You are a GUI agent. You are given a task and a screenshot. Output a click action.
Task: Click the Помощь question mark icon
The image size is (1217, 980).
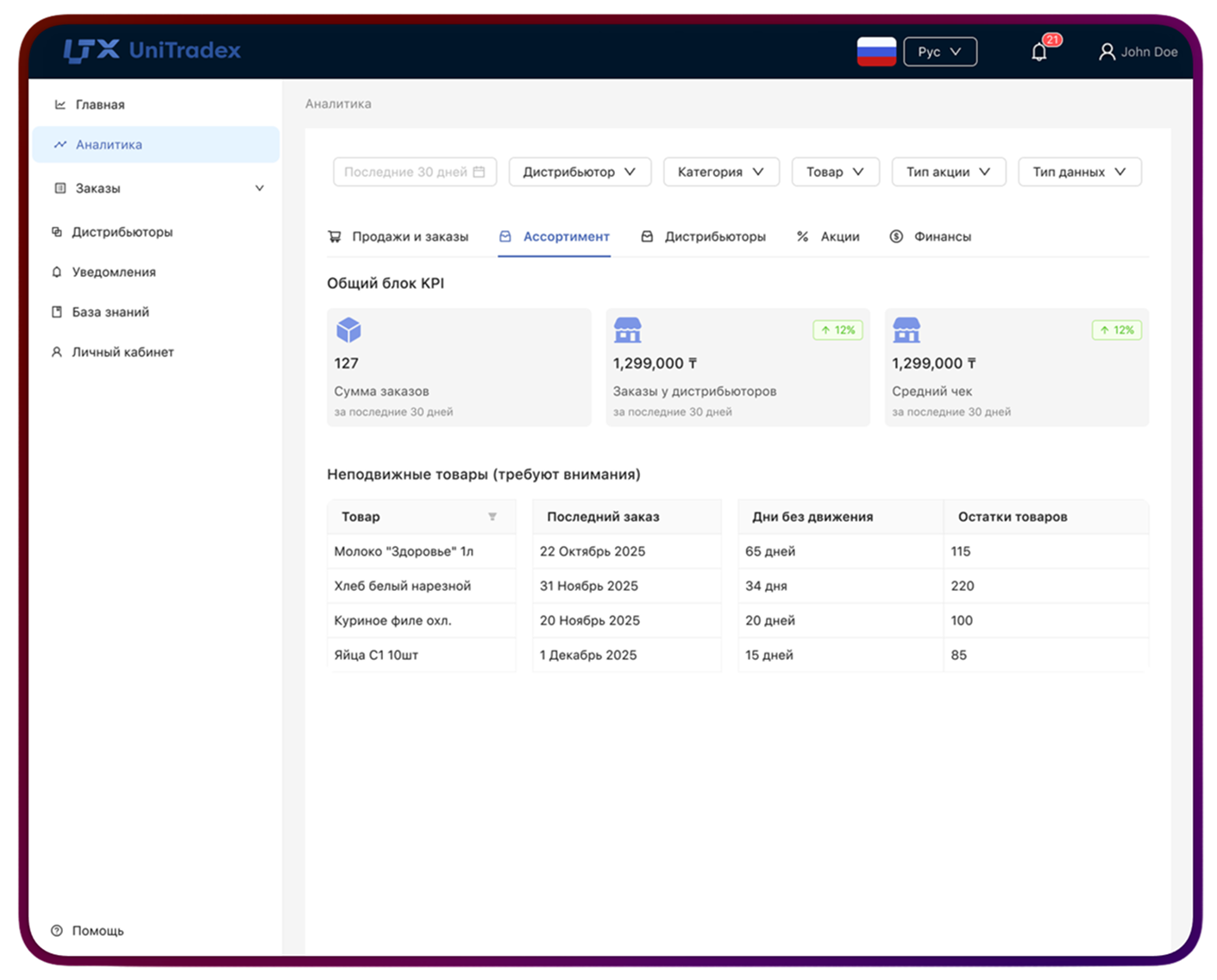(57, 930)
